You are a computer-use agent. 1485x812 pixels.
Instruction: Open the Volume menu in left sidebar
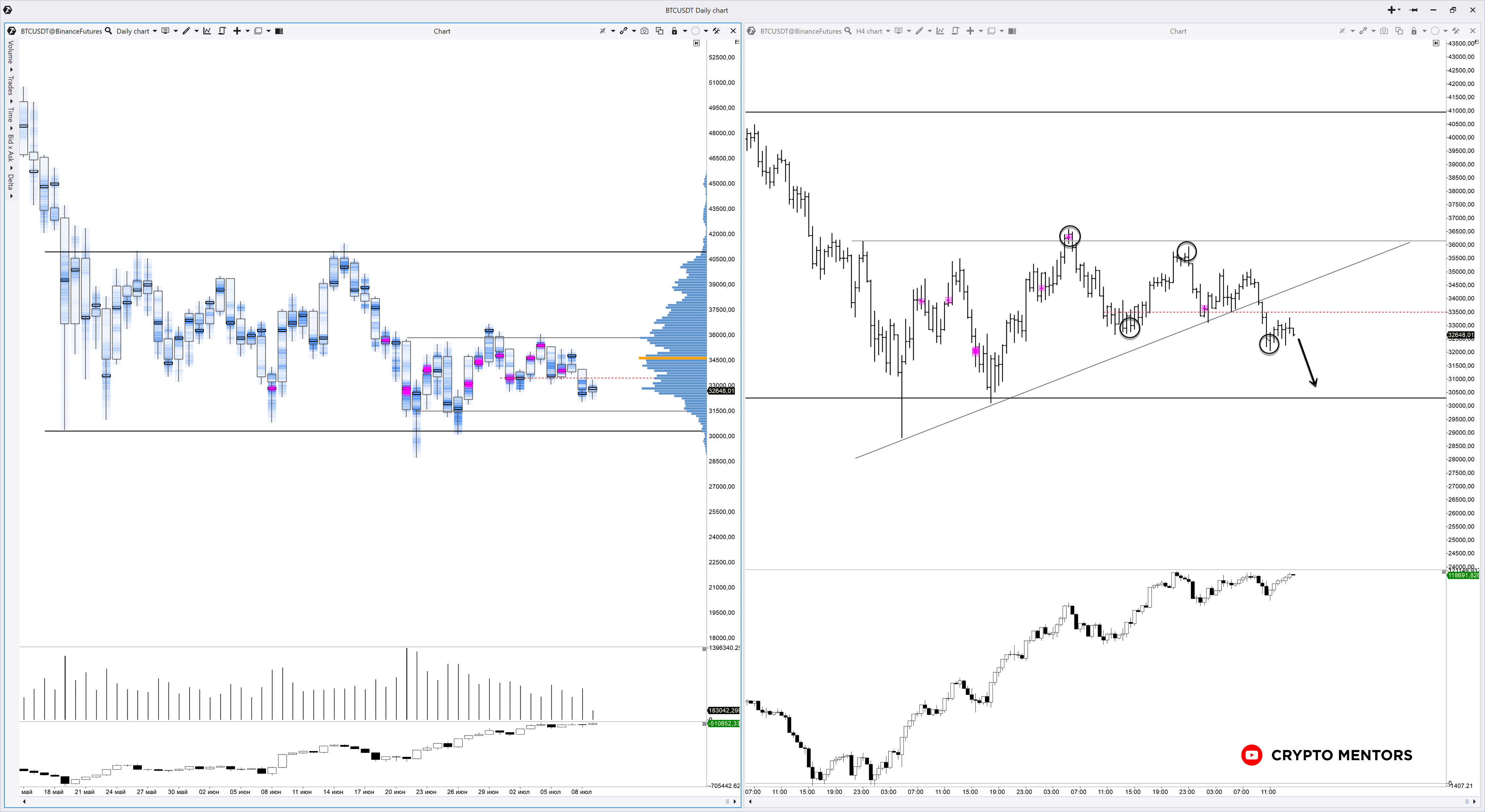click(x=11, y=52)
